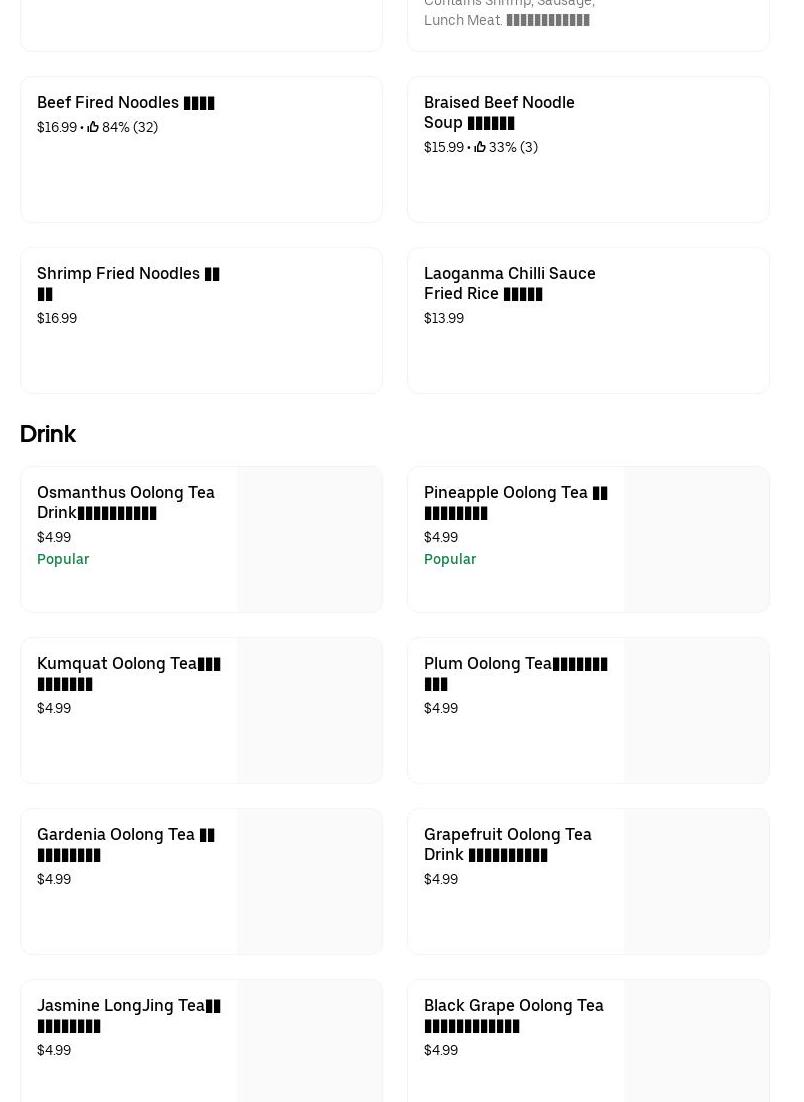Open the Plum Oolong Tea image
The width and height of the screenshot is (804, 1102).
coord(697,710)
